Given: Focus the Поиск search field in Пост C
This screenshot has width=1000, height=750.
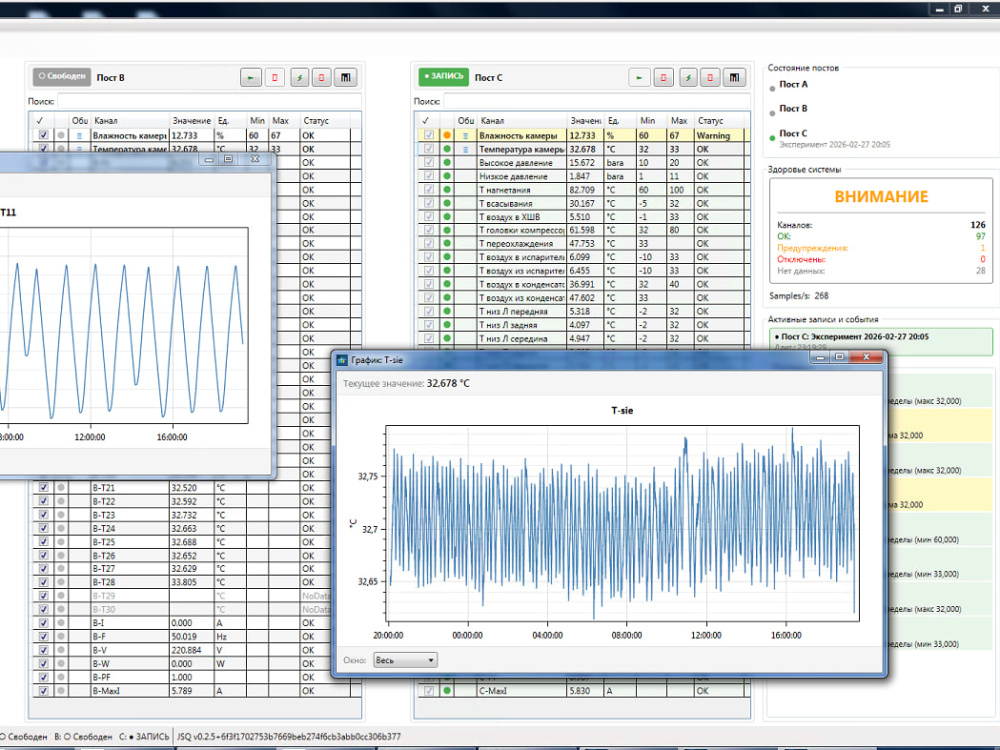Looking at the screenshot, I should tap(595, 101).
